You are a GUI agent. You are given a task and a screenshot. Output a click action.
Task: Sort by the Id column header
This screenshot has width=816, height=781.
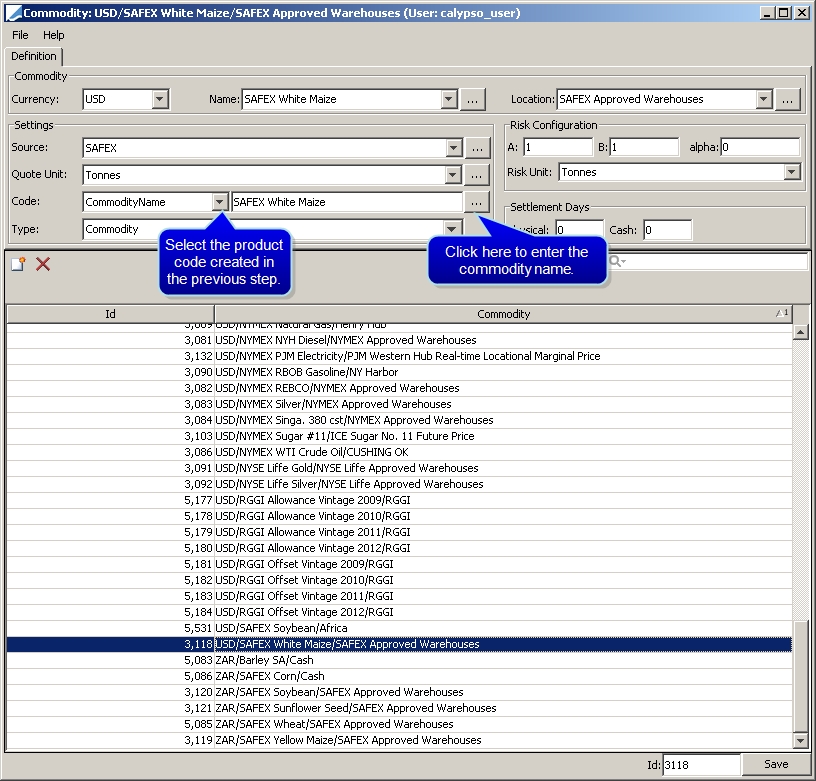pos(110,314)
